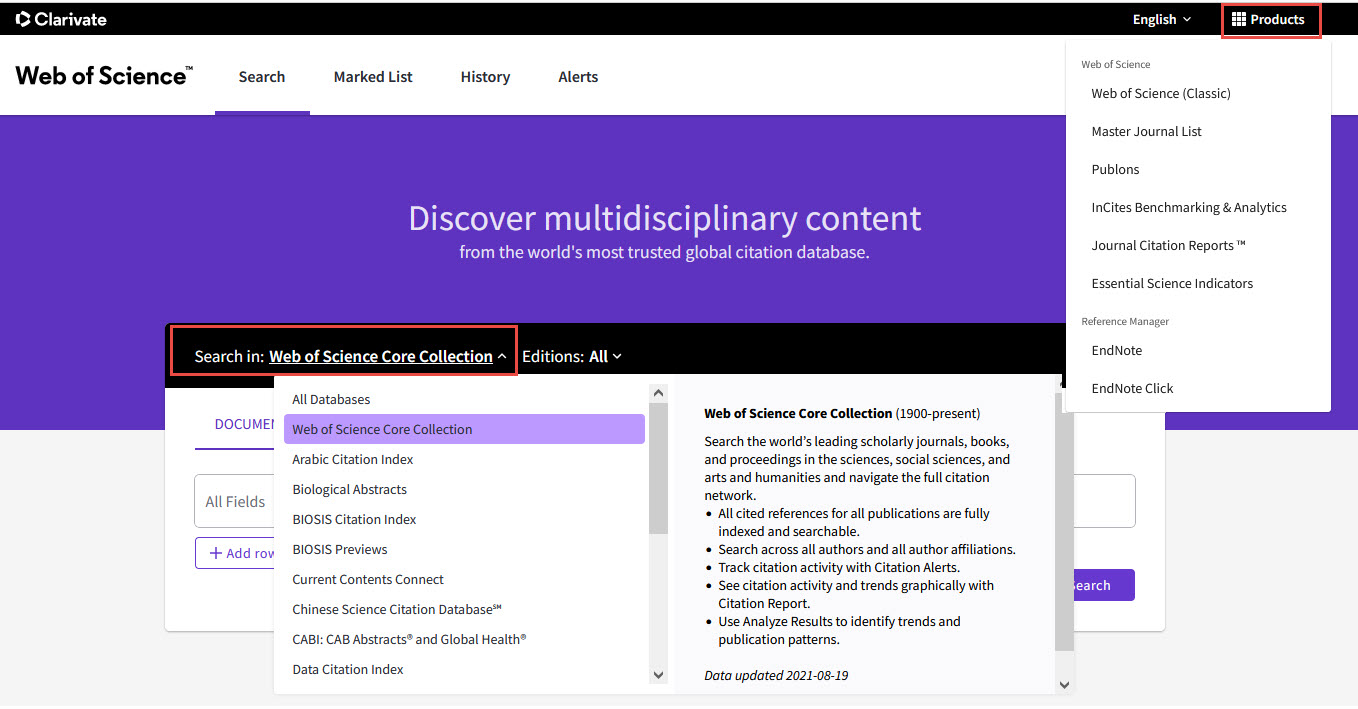Select Data Citation Index option
The width and height of the screenshot is (1358, 709).
[464, 669]
